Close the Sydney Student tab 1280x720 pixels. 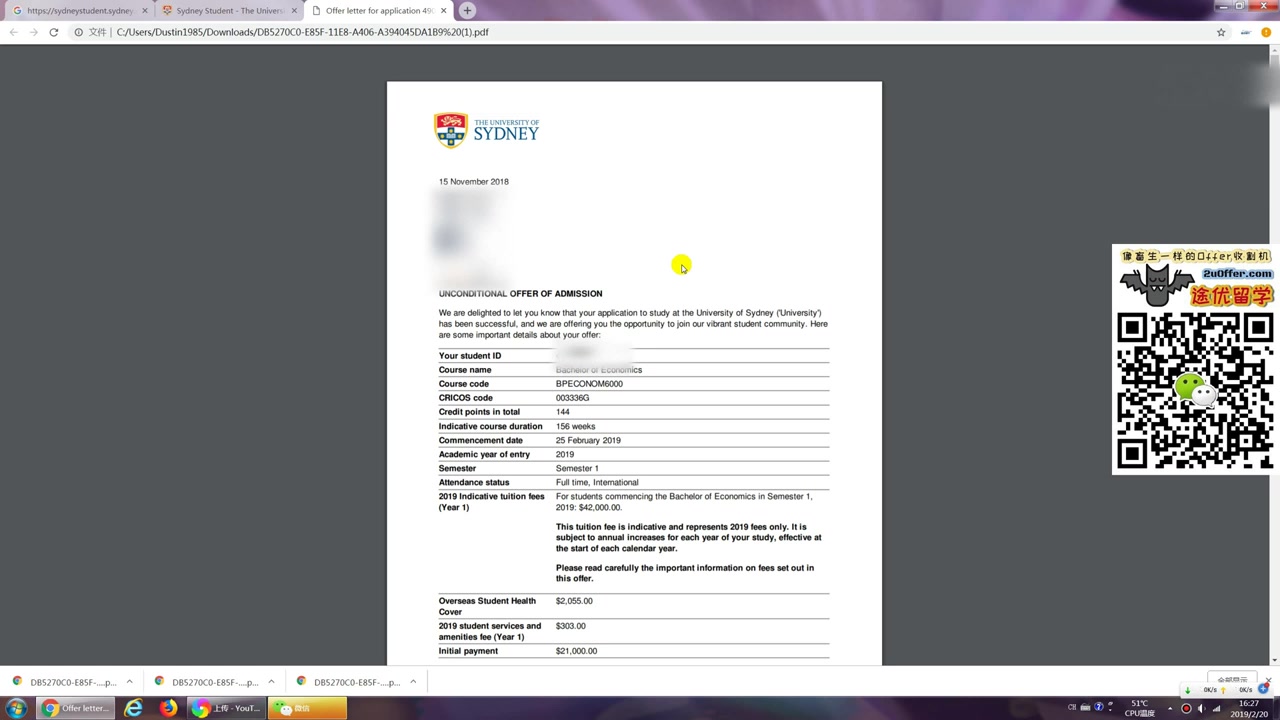[x=294, y=11]
